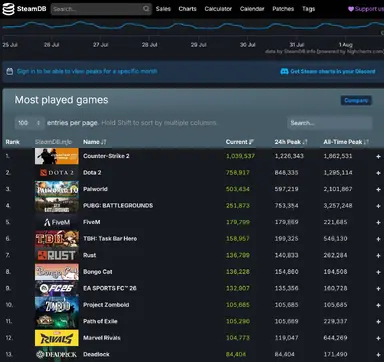This screenshot has width=384, height=362.
Task: Click the calendar icon beside Sign in
Action: pos(10,71)
